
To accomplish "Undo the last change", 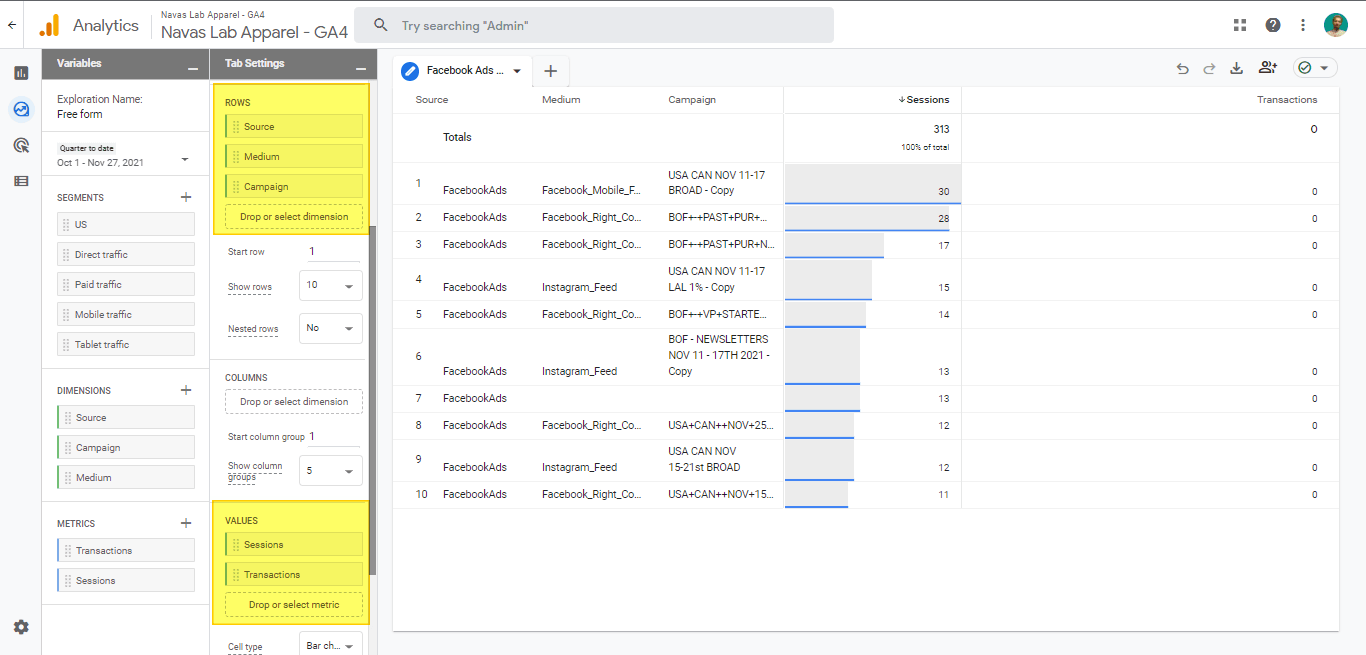I will pyautogui.click(x=1183, y=68).
